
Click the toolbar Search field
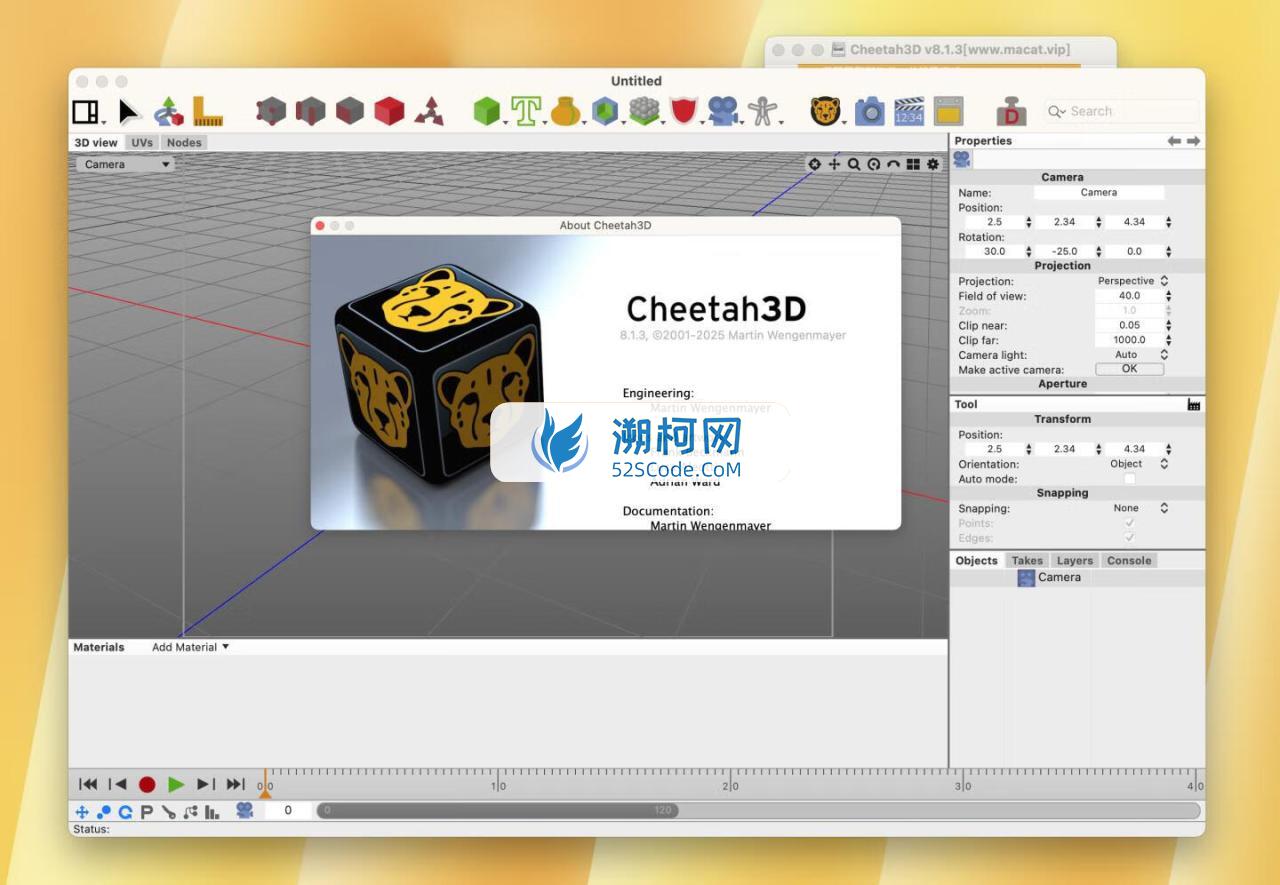pos(1121,111)
